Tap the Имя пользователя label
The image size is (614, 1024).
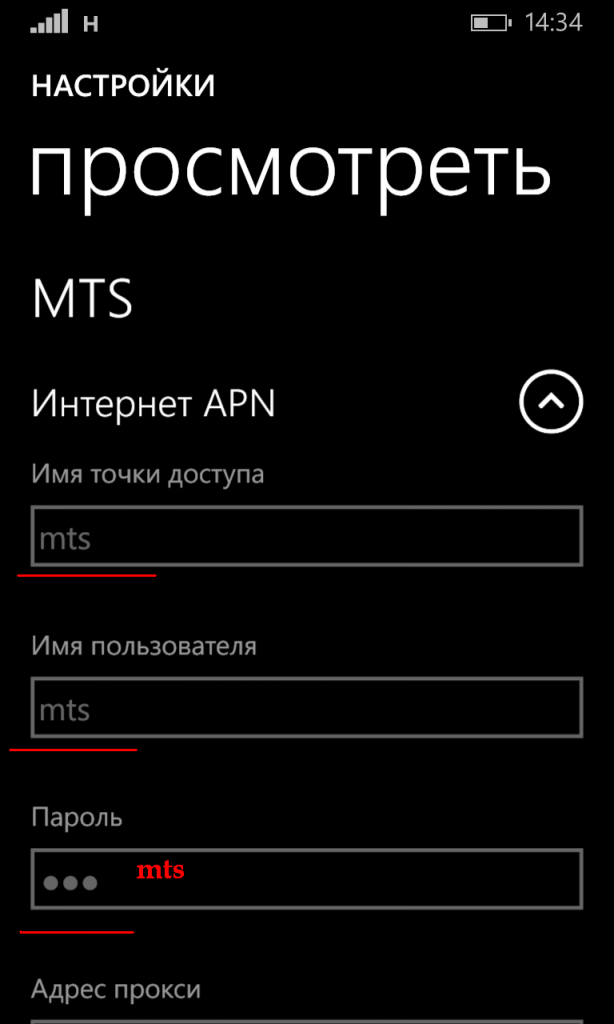[x=144, y=647]
